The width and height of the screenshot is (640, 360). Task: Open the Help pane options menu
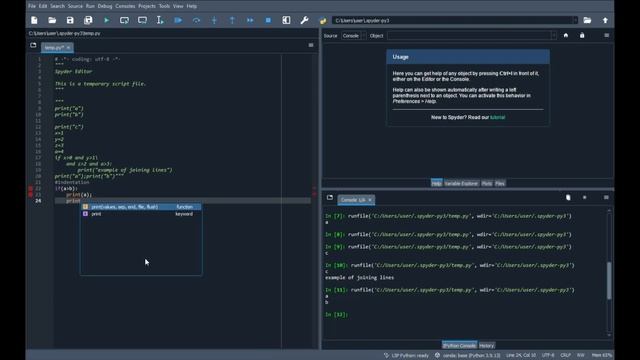pyautogui.click(x=607, y=36)
